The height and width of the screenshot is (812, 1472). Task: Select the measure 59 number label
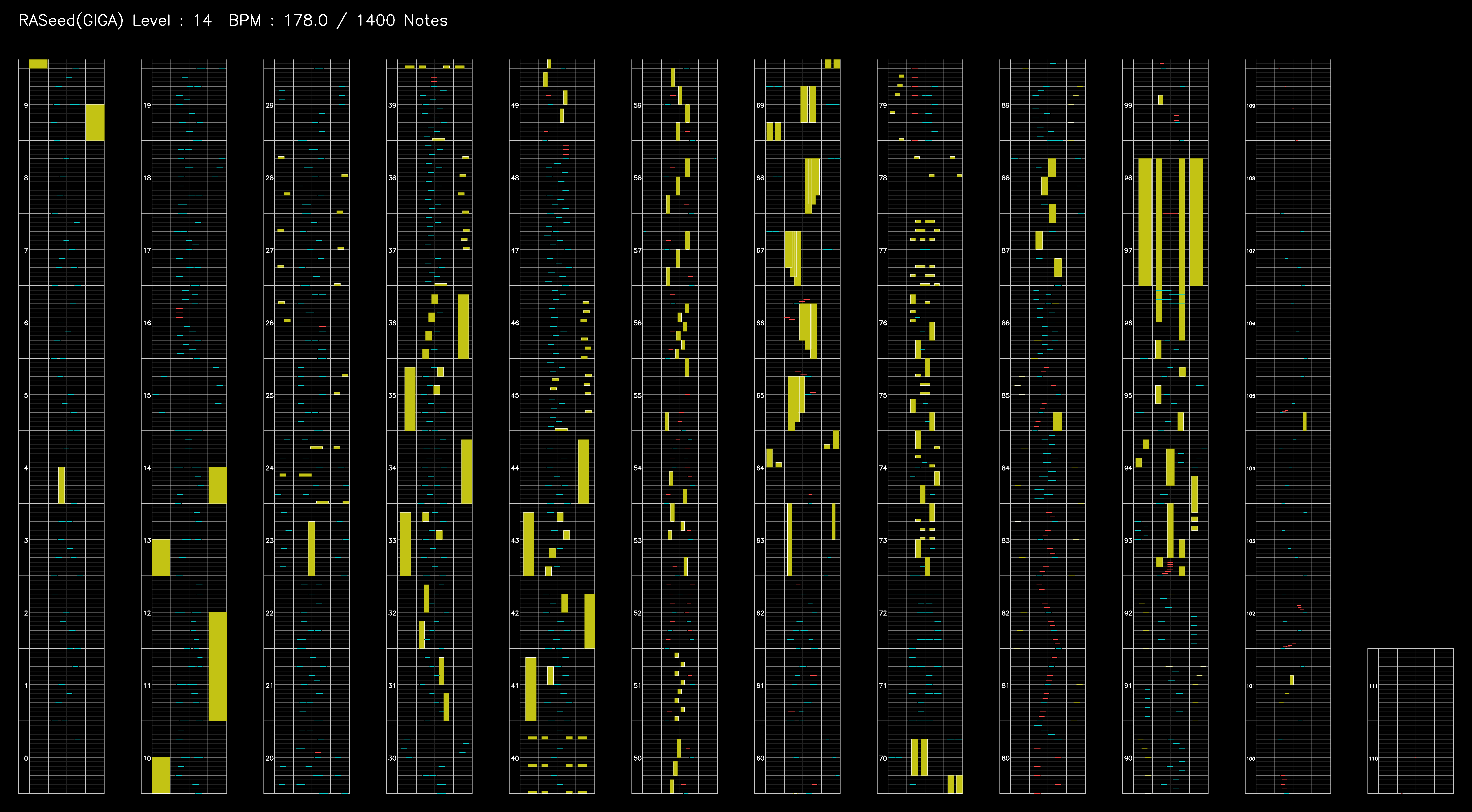point(637,105)
